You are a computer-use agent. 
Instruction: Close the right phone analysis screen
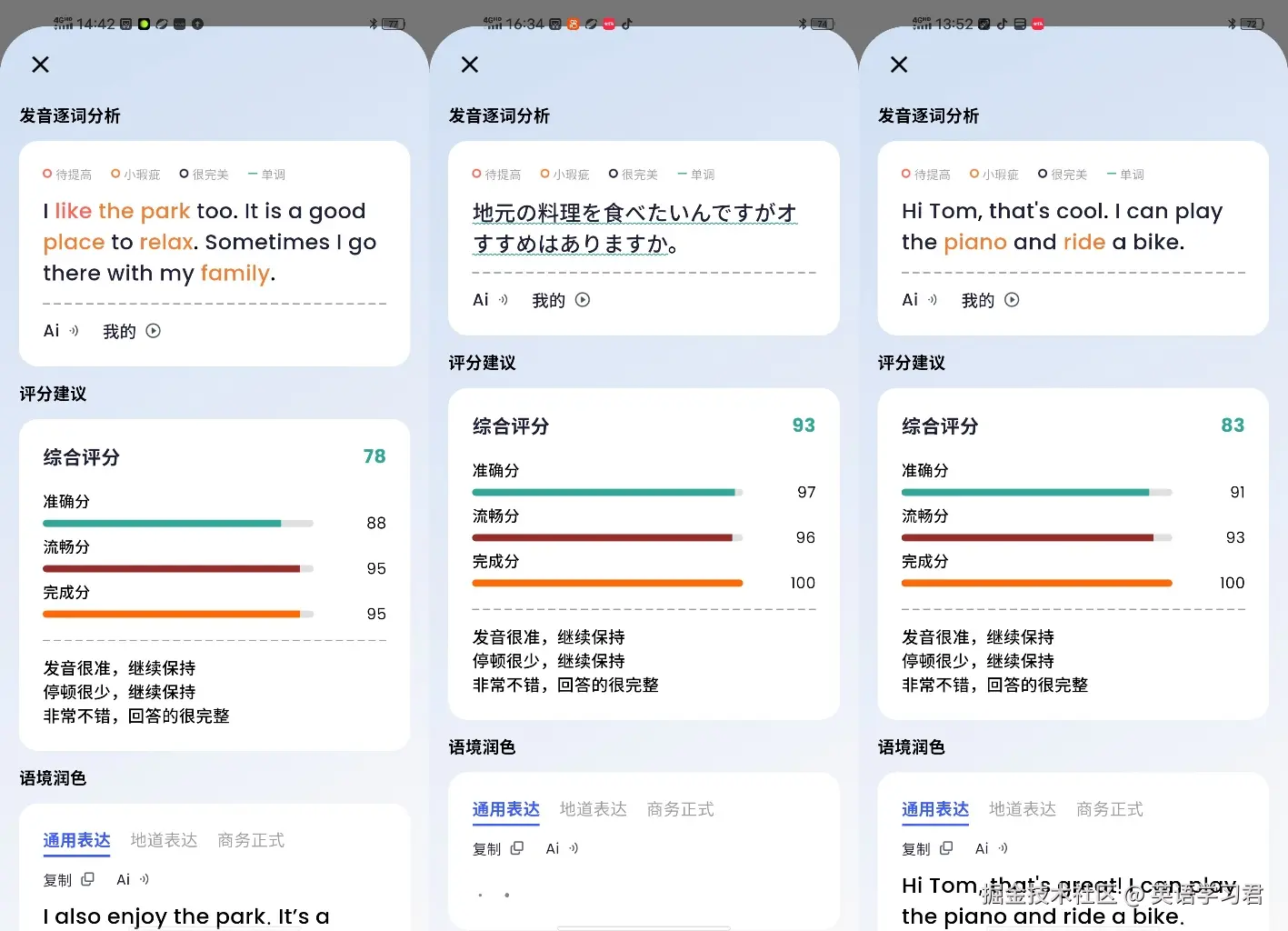(899, 65)
